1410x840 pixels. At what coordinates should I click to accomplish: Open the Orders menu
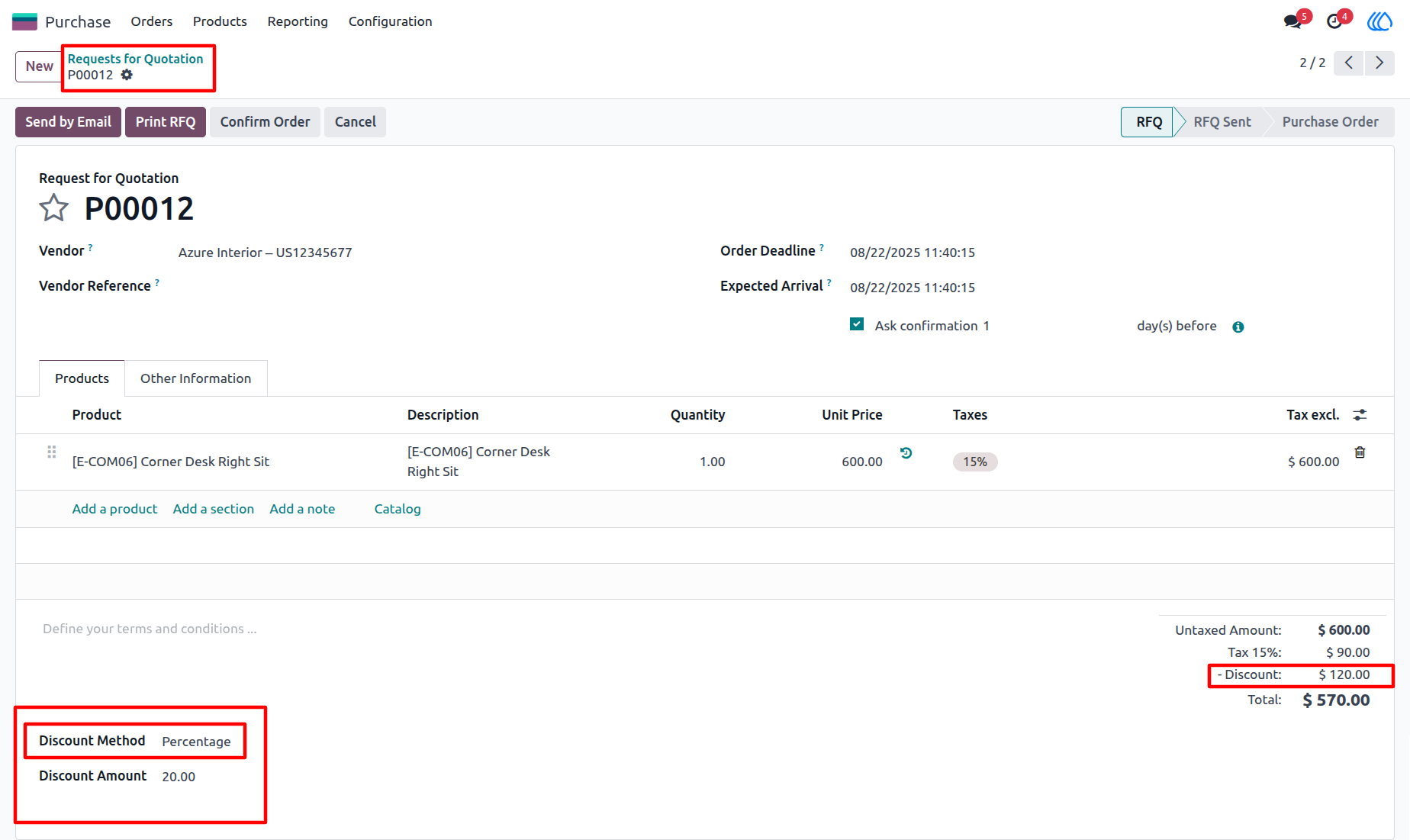(151, 21)
